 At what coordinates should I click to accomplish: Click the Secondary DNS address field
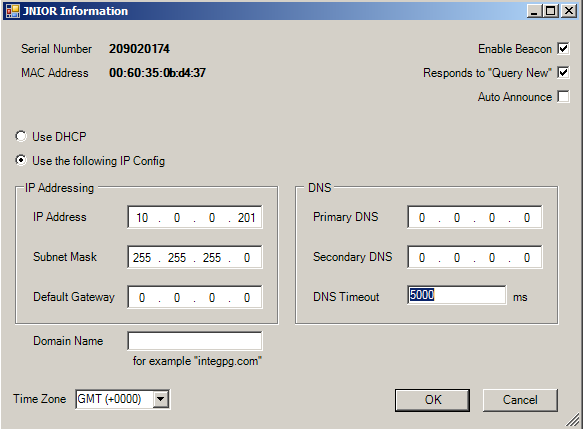[475, 257]
